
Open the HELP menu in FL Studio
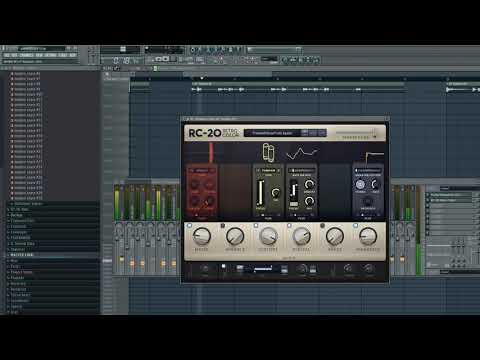click(x=73, y=55)
